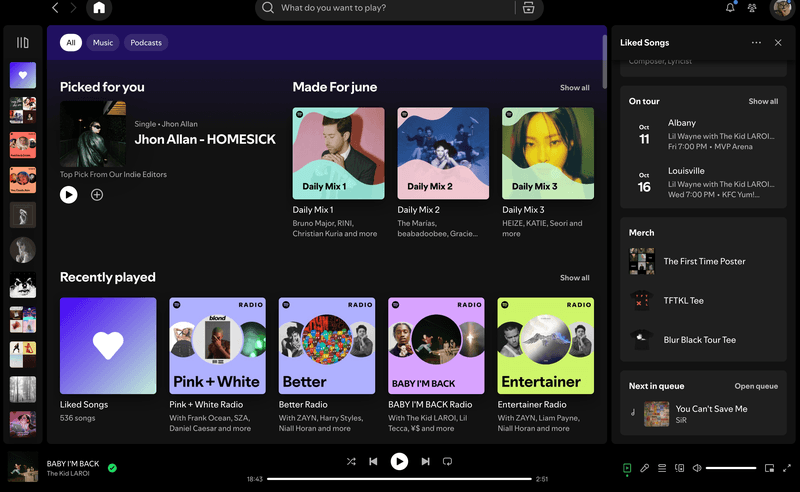
Task: Select the Podcasts filter tab
Action: [x=146, y=43]
